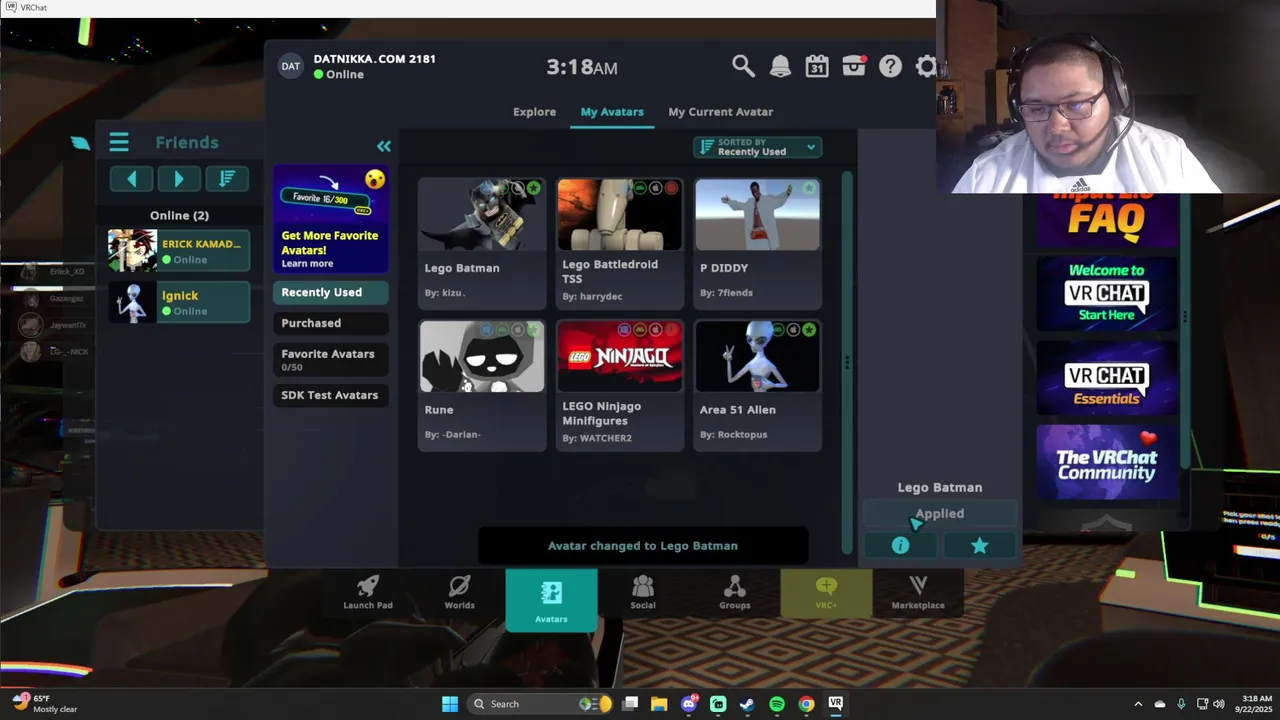The width and height of the screenshot is (1280, 720).
Task: Open File Explorer from the taskbar
Action: [659, 704]
